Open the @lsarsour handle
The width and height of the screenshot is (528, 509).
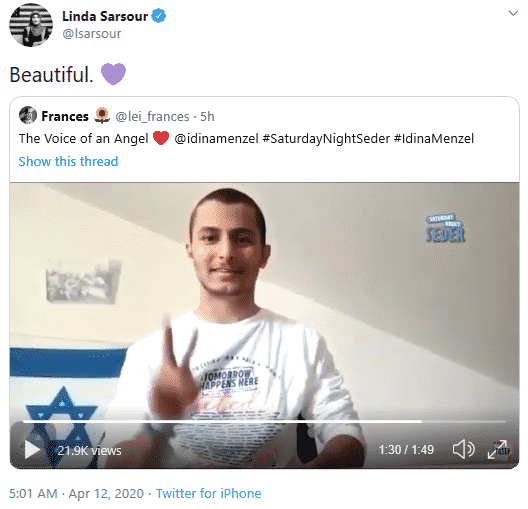92,33
